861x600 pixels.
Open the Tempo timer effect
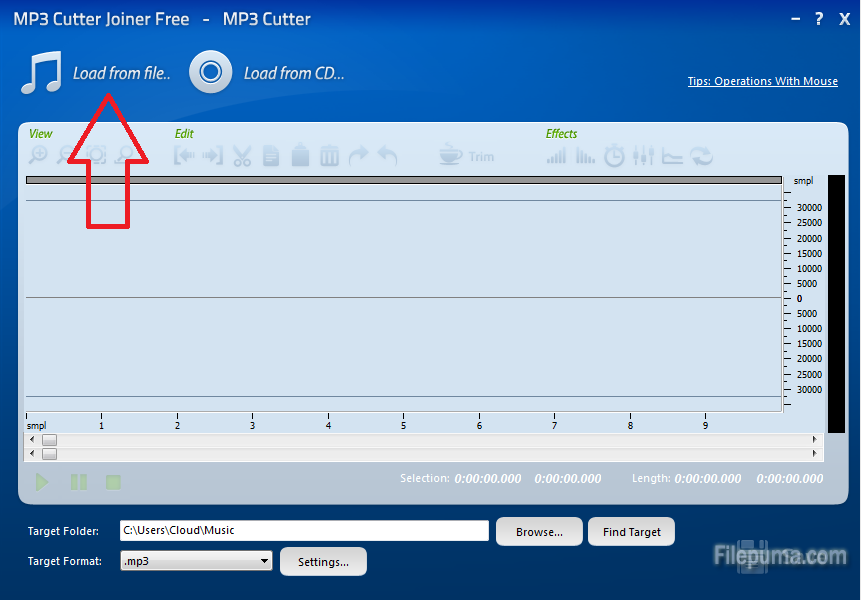pyautogui.click(x=614, y=155)
